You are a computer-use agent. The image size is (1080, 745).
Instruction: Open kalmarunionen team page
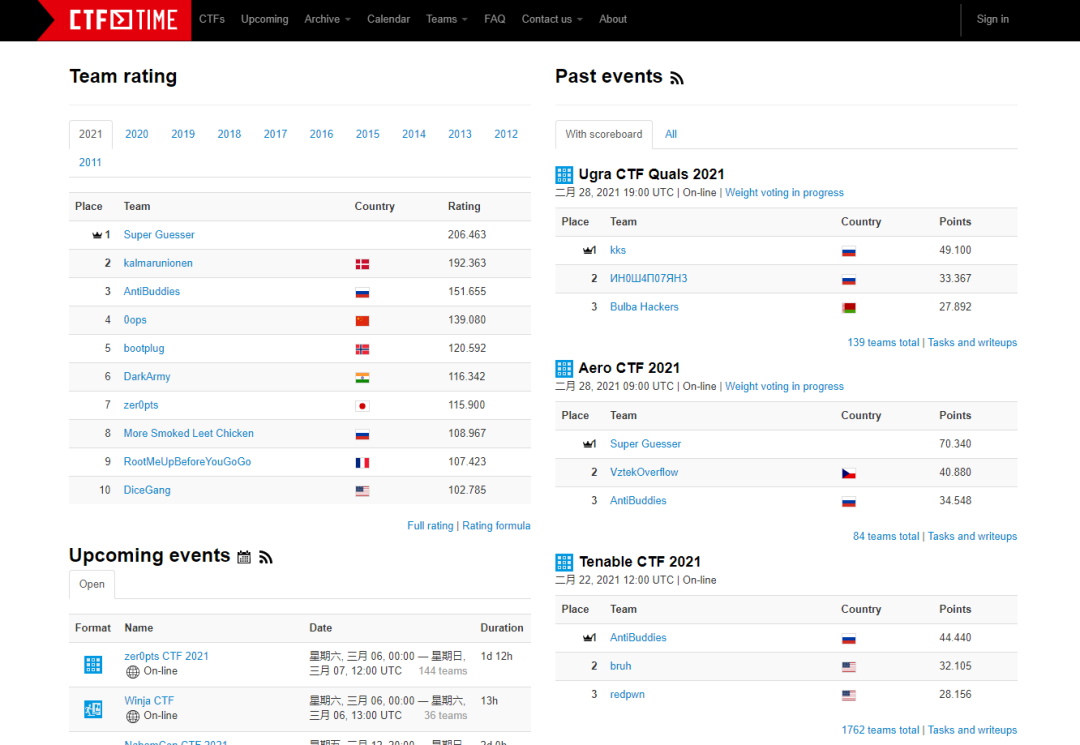click(158, 263)
